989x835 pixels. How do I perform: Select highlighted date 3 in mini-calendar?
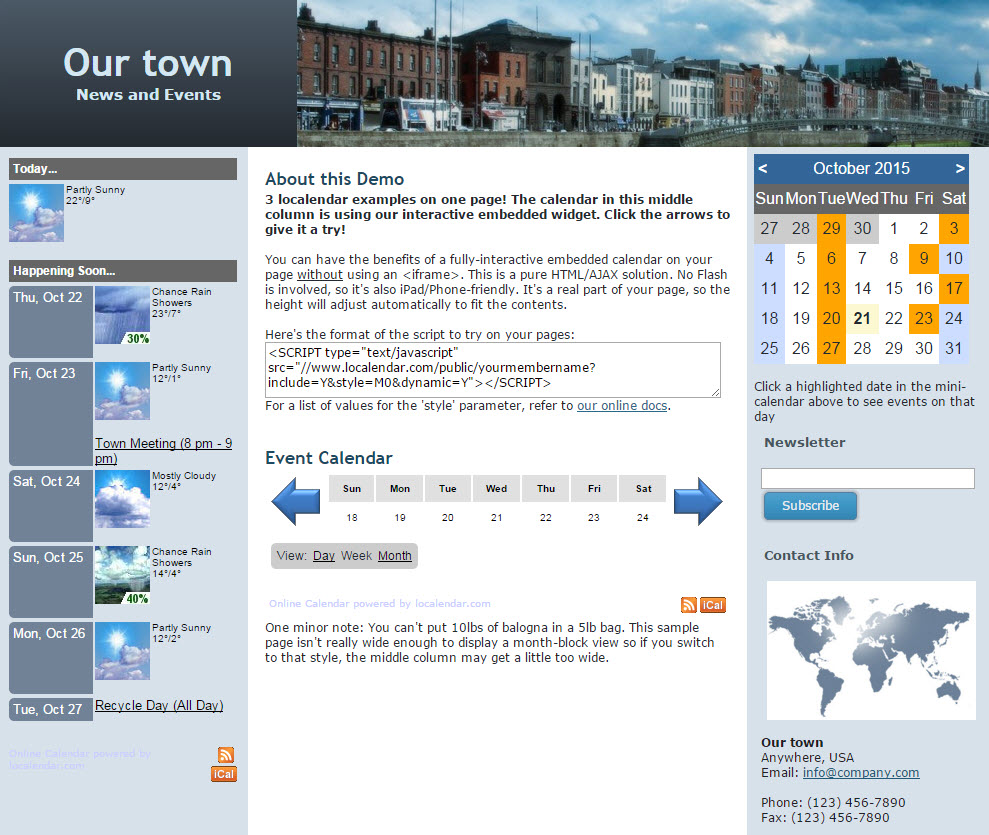(954, 228)
